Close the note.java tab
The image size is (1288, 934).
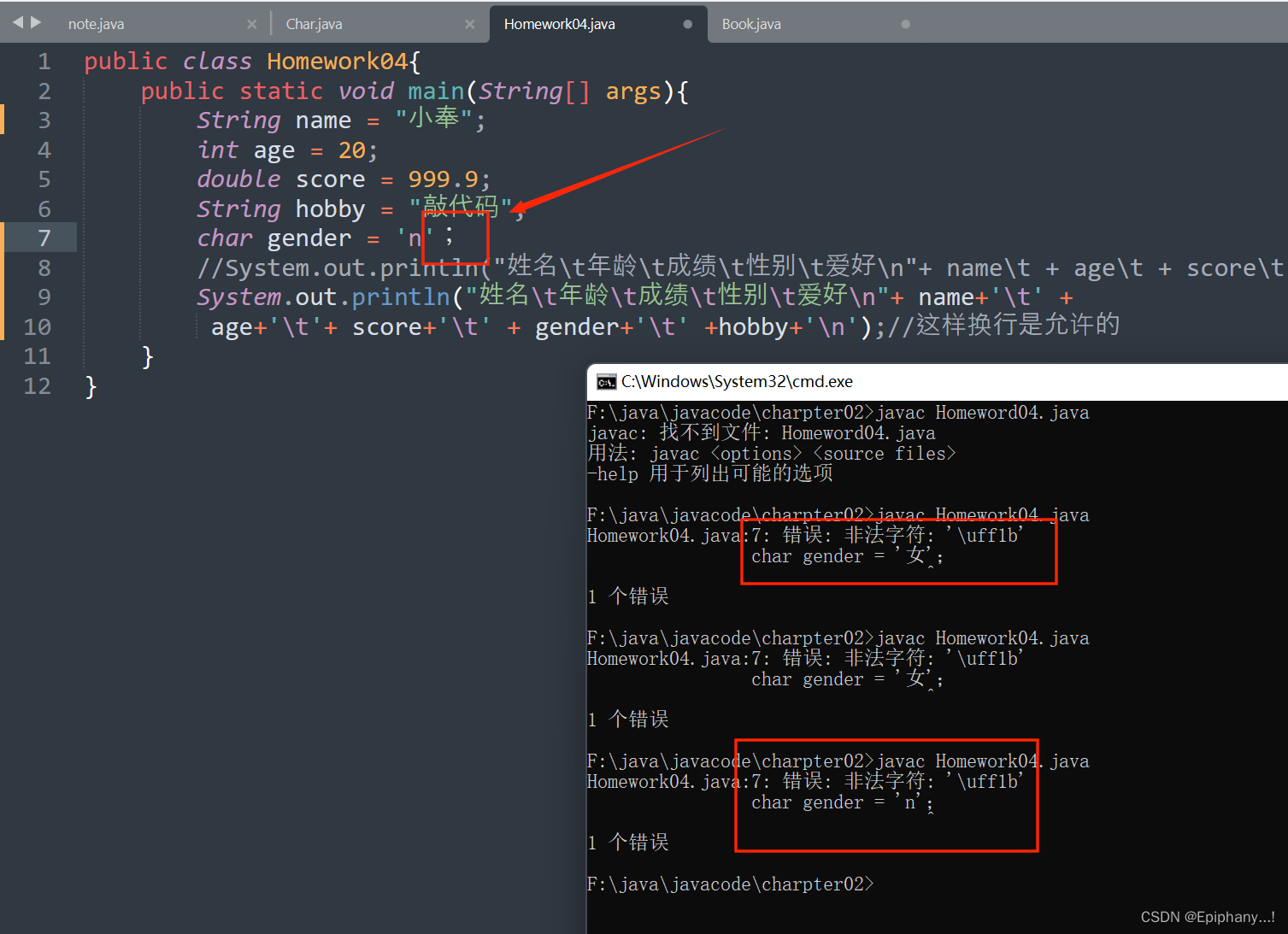tap(251, 24)
